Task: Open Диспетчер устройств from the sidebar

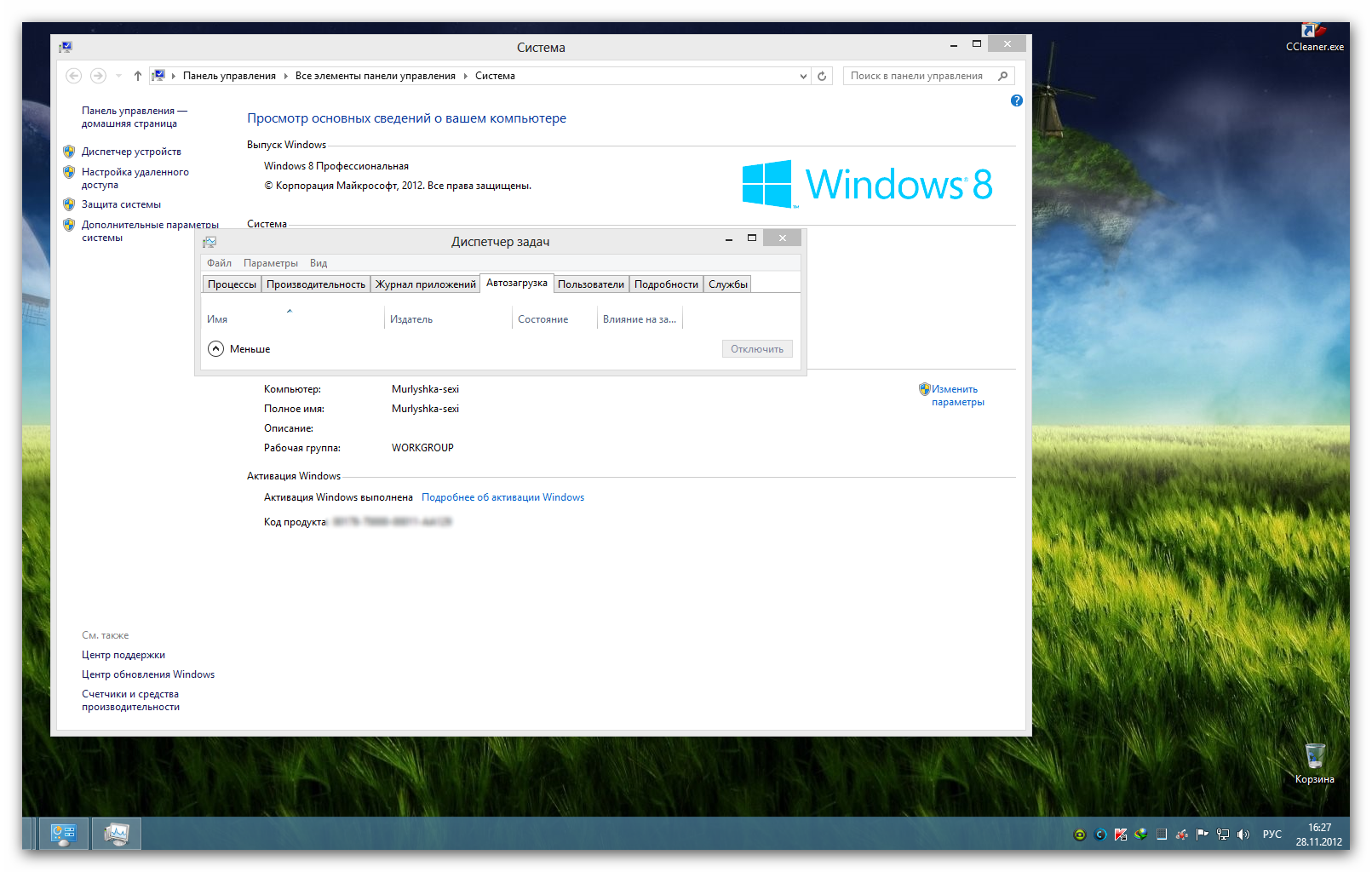Action: [131, 152]
